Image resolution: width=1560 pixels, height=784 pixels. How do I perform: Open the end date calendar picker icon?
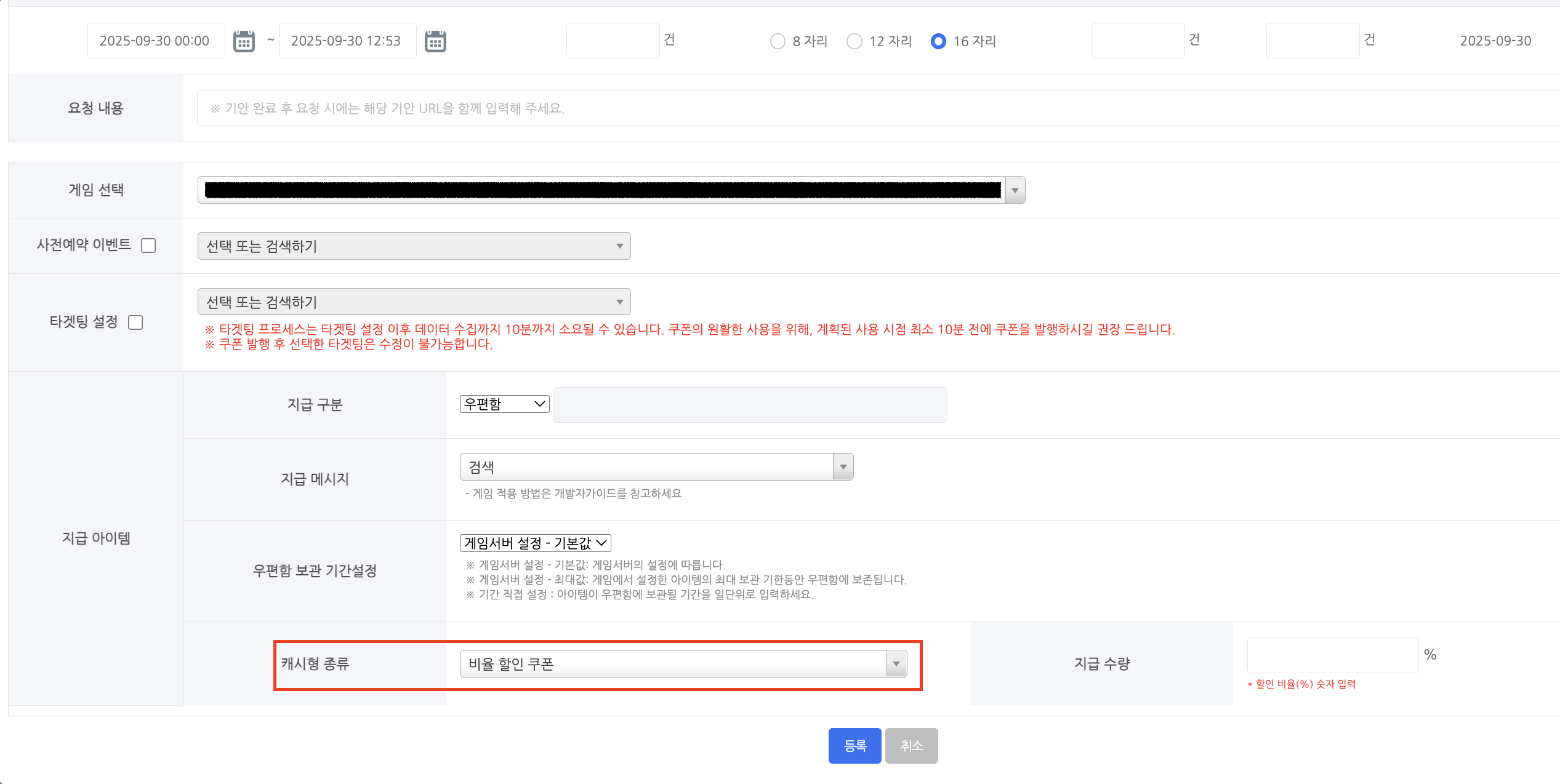pyautogui.click(x=435, y=41)
